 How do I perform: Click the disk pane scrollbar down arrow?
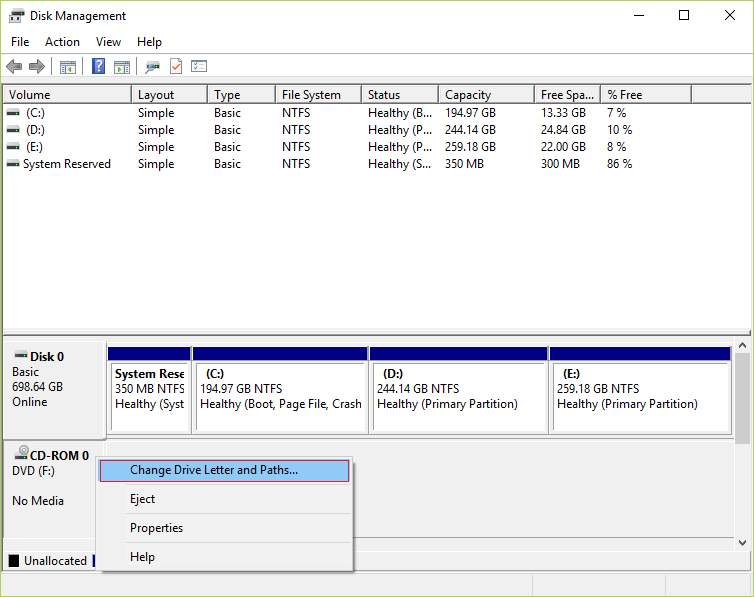click(x=742, y=542)
